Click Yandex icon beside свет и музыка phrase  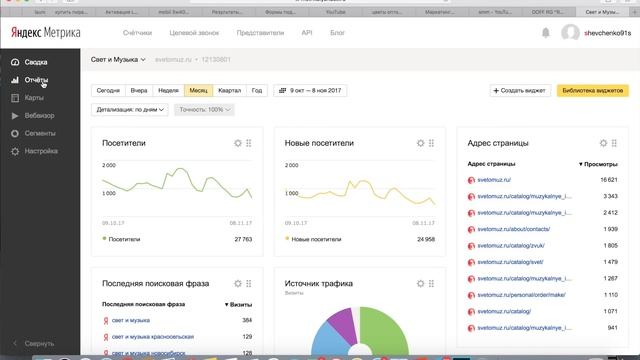click(106, 321)
